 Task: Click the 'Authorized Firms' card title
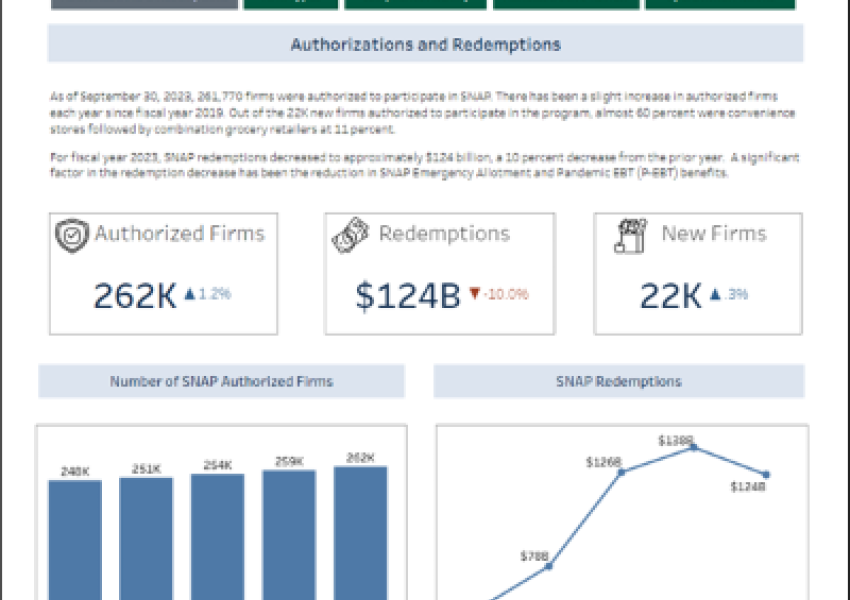tap(180, 234)
